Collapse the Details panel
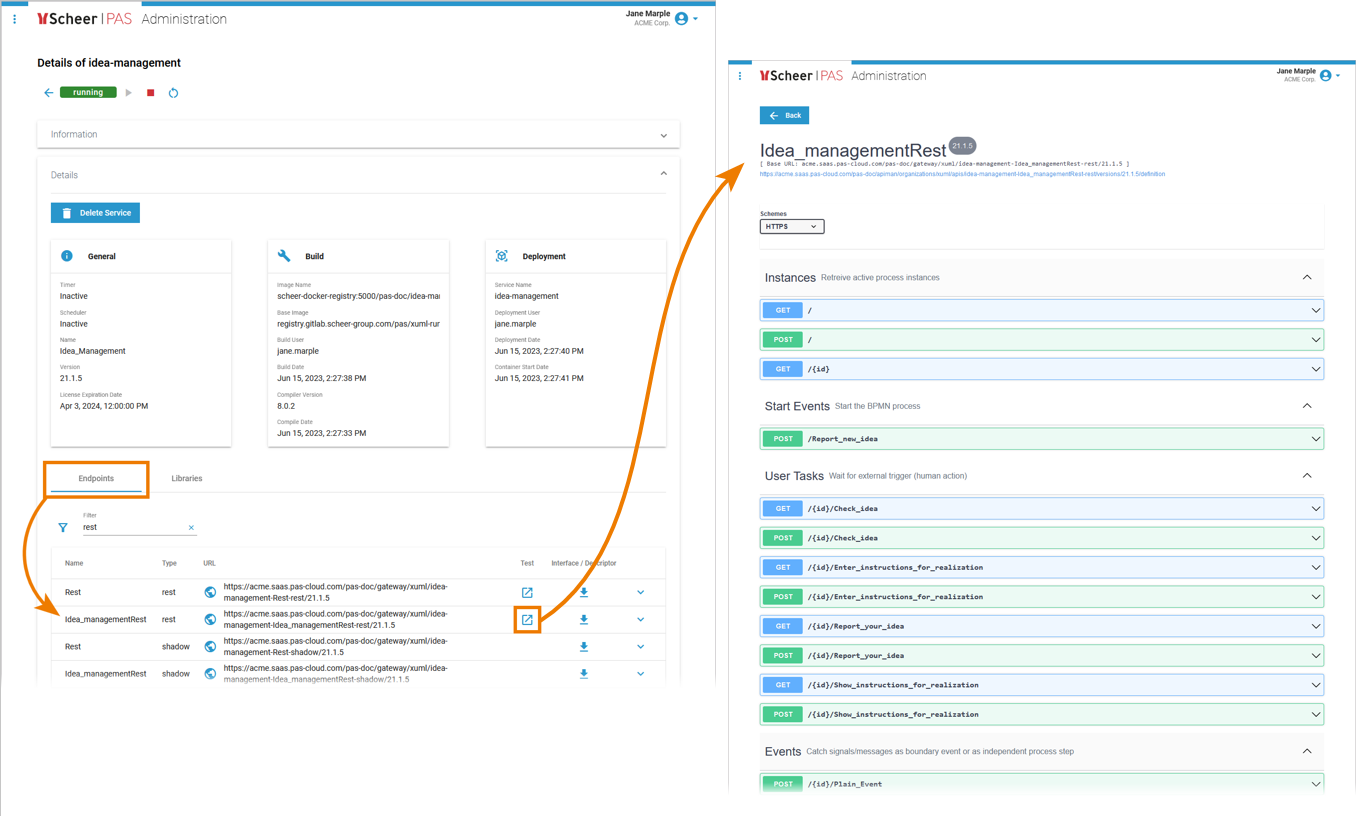The image size is (1361, 816). click(663, 174)
